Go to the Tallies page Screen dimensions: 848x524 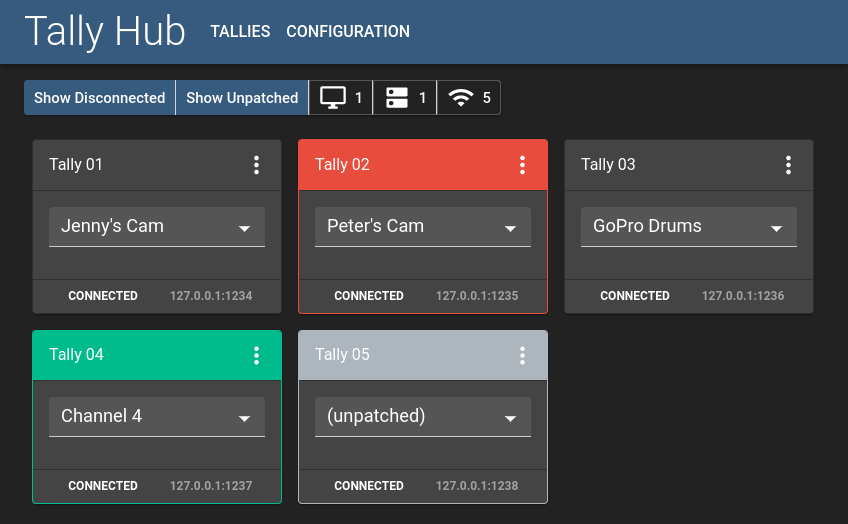click(240, 32)
